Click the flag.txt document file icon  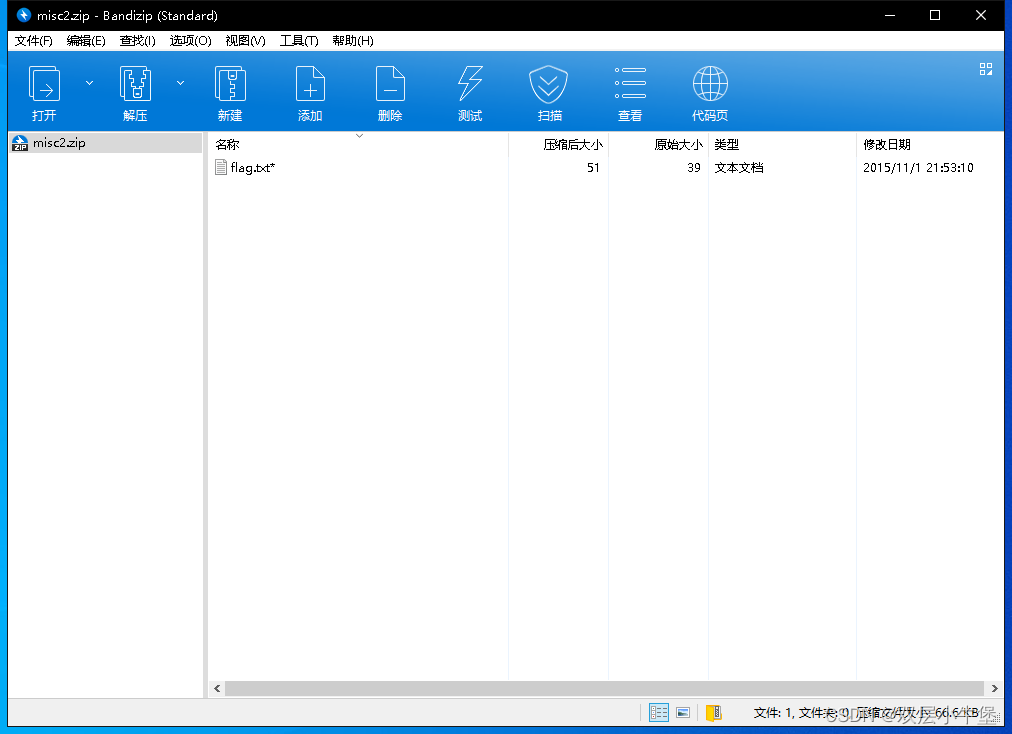coord(221,168)
